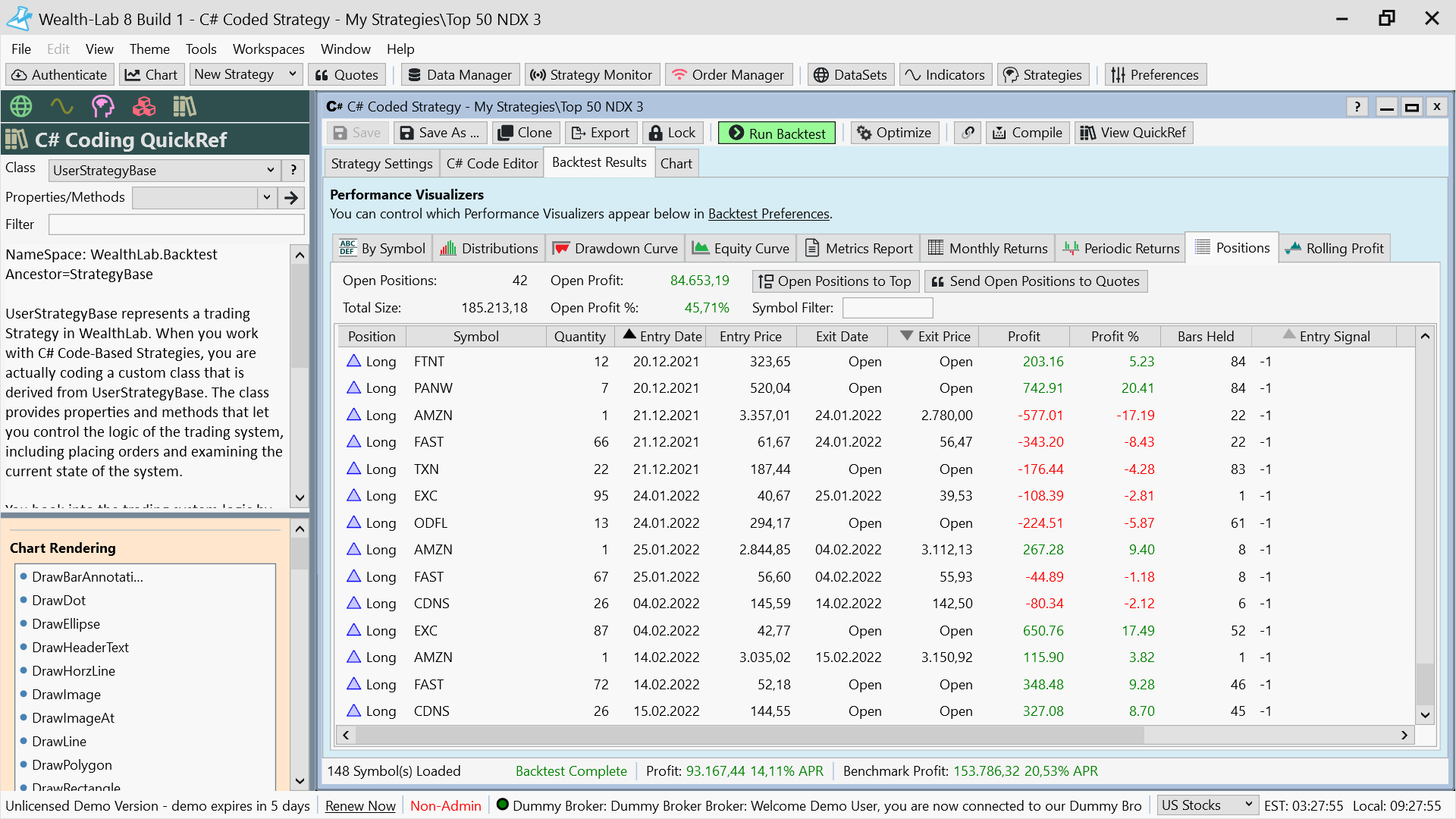Sort positions by Symbol column header
The image size is (1456, 819).
pos(475,336)
